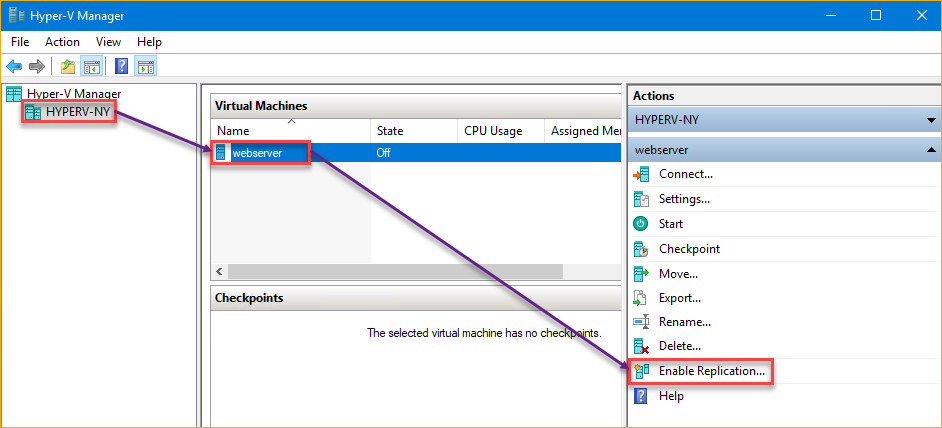This screenshot has width=942, height=428.
Task: Click the Connect icon in the Actions pane
Action: (641, 174)
